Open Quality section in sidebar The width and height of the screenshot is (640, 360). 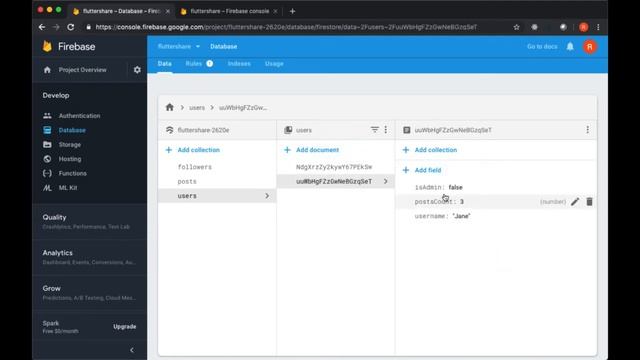[89, 221]
